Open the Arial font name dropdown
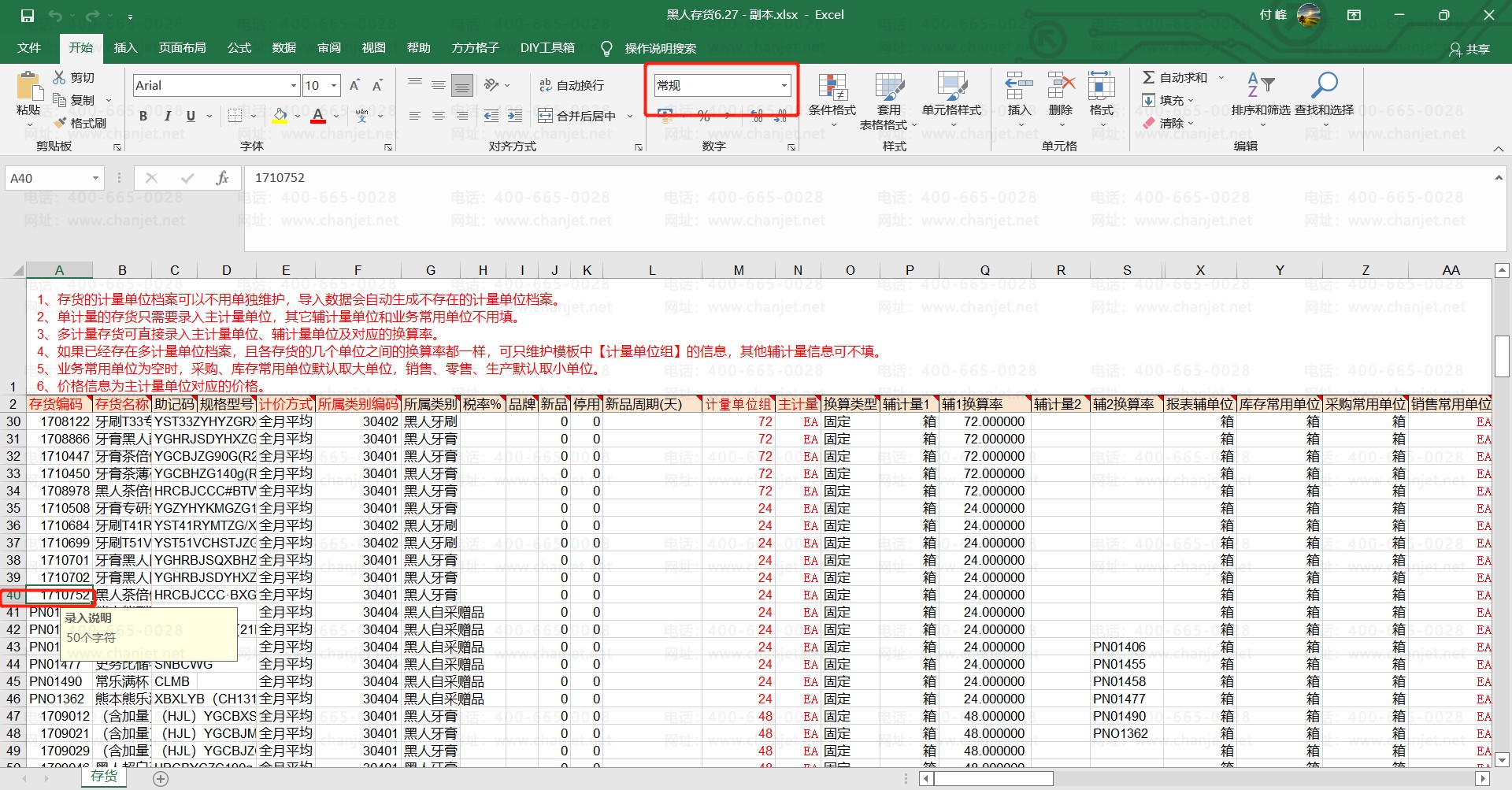The image size is (1512, 790). pos(294,85)
